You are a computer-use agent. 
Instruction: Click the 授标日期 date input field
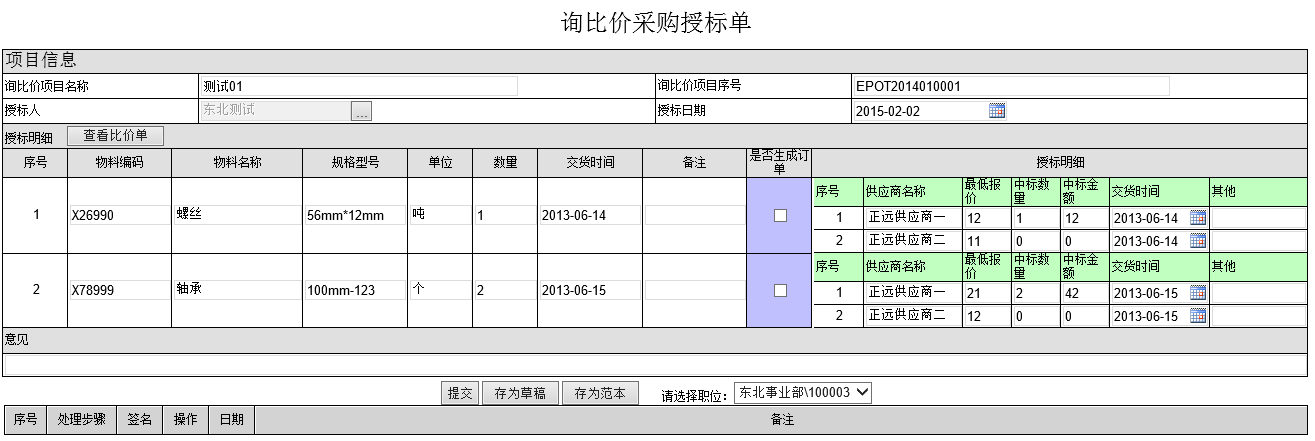[918, 111]
